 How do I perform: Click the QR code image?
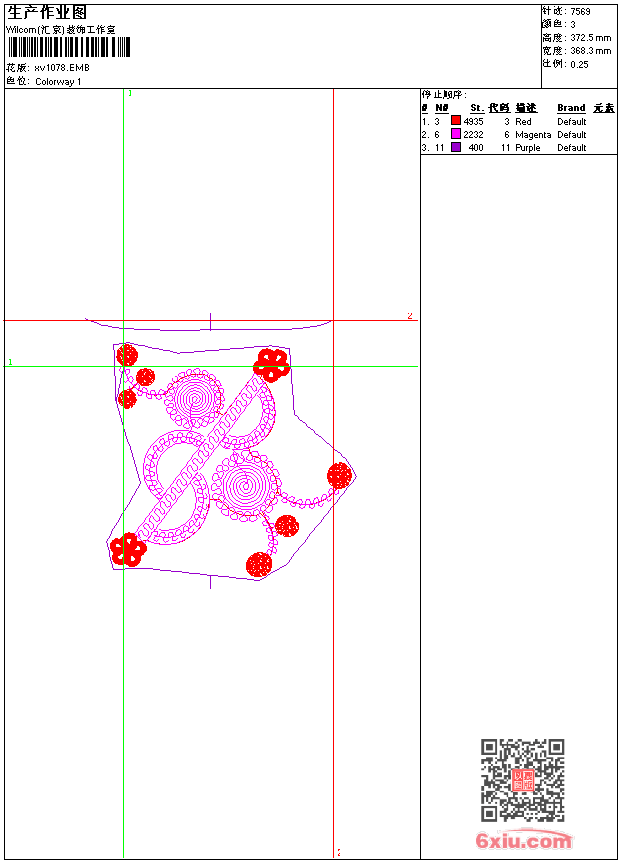[x=523, y=780]
